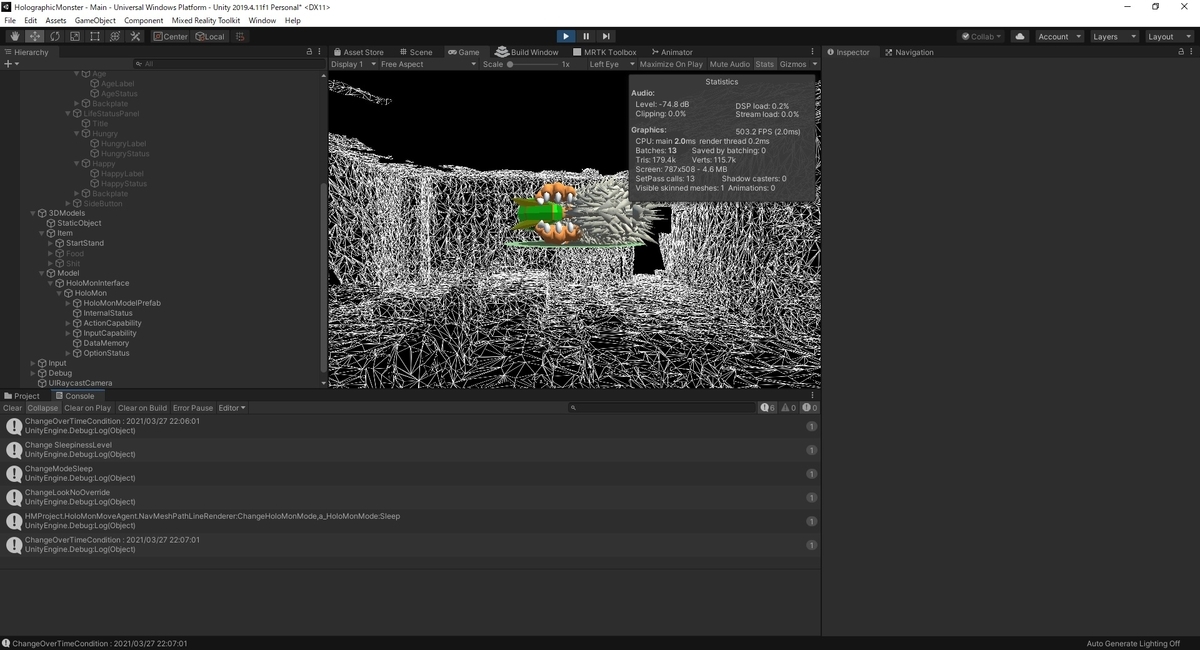Select the Rotate tool
1200x650 pixels.
click(x=54, y=36)
